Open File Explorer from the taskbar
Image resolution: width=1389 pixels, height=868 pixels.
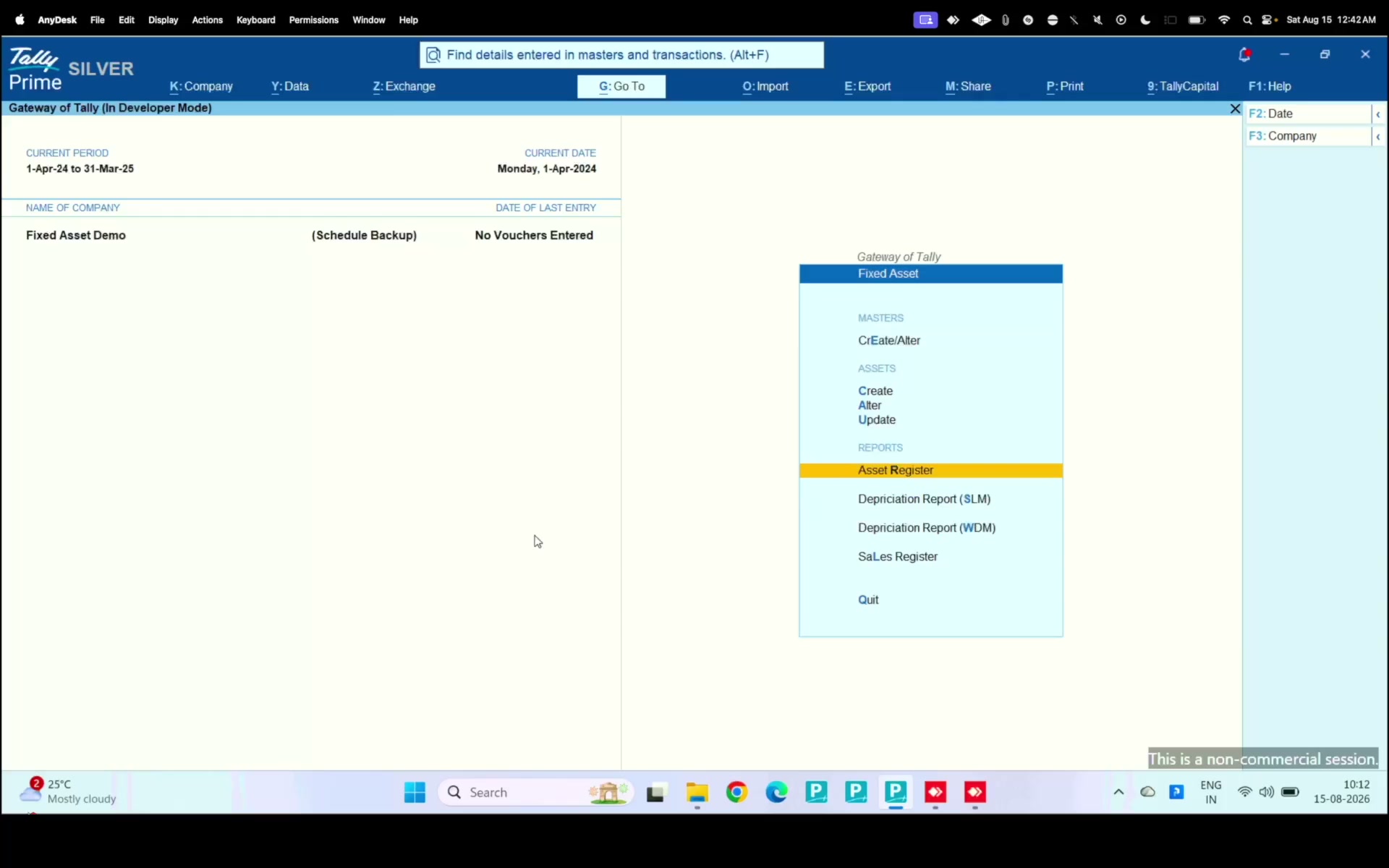click(697, 792)
